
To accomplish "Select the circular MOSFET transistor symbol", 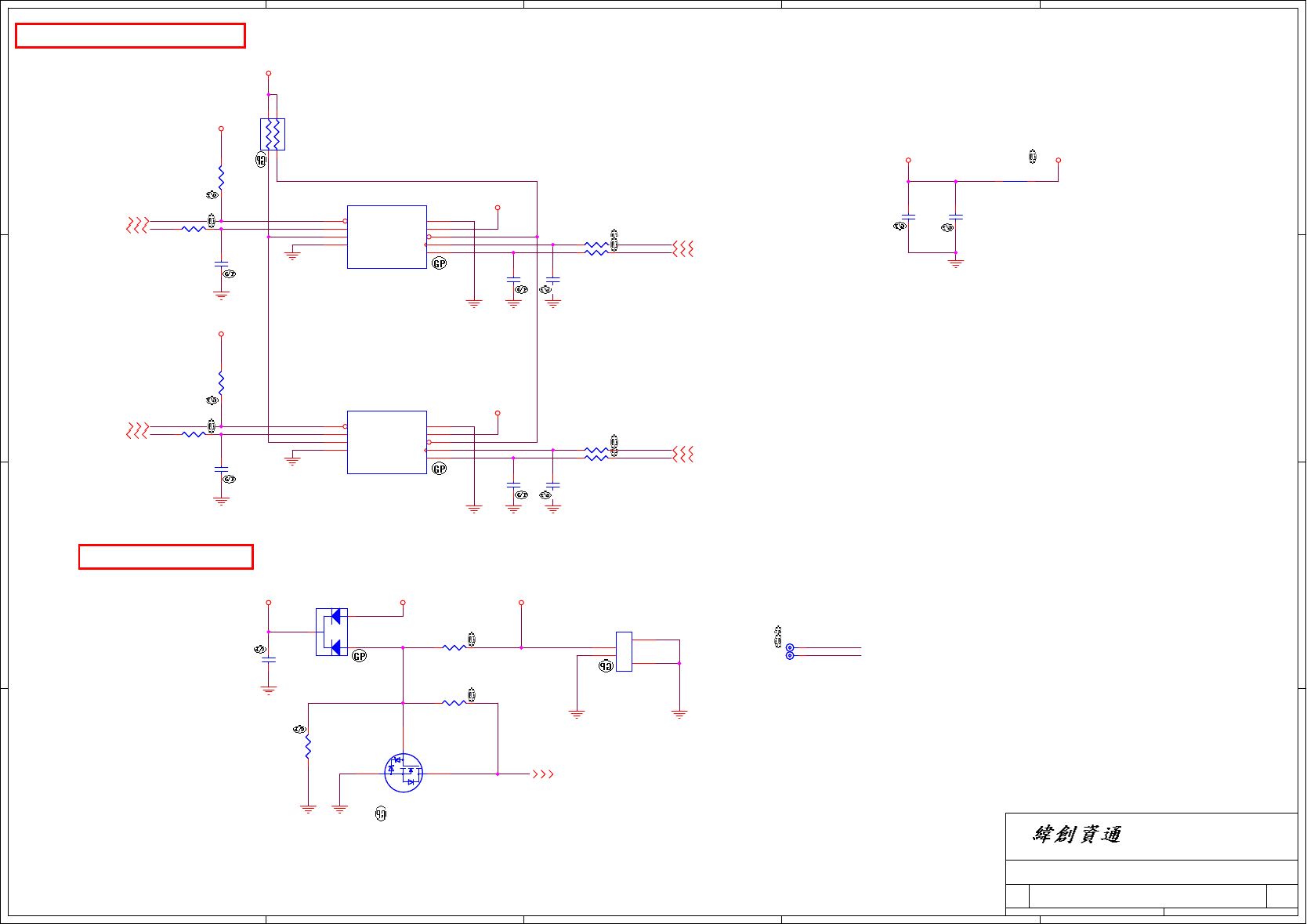I will (x=404, y=774).
